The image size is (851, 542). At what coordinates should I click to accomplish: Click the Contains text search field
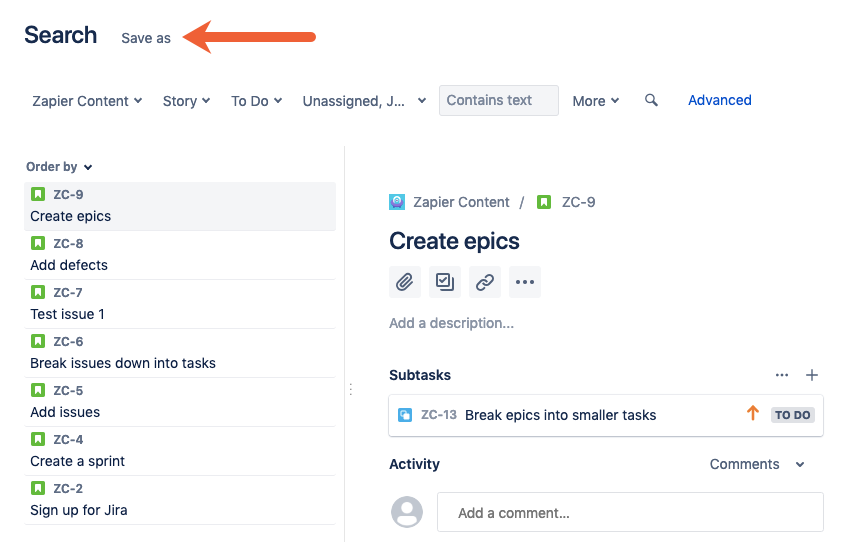coord(498,100)
